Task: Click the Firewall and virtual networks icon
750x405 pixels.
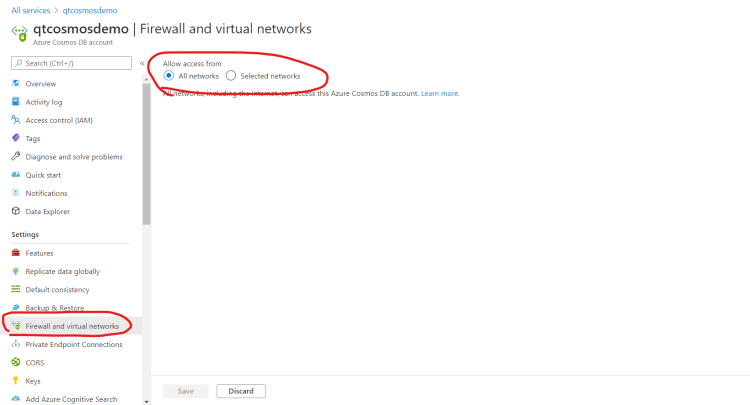Action: [16, 326]
